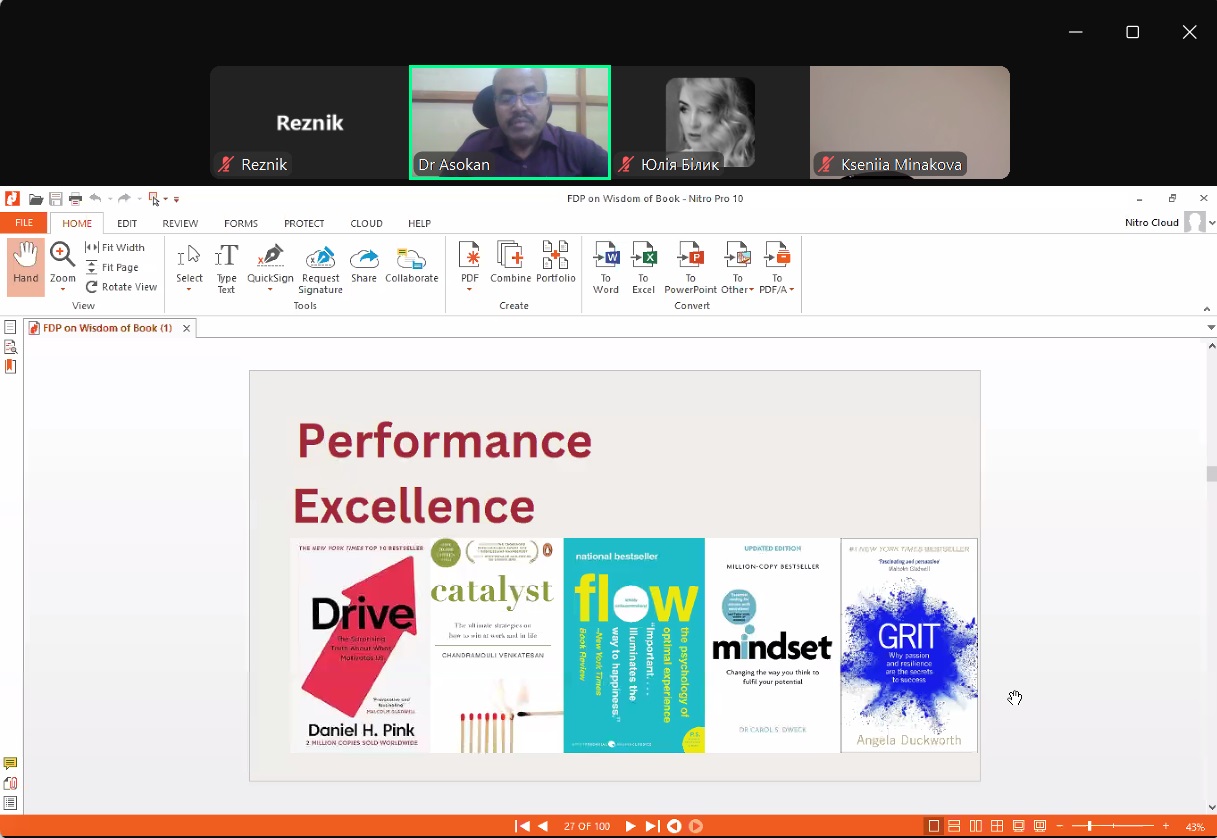Click the zoom out minus button
1217x838 pixels.
tap(1060, 826)
